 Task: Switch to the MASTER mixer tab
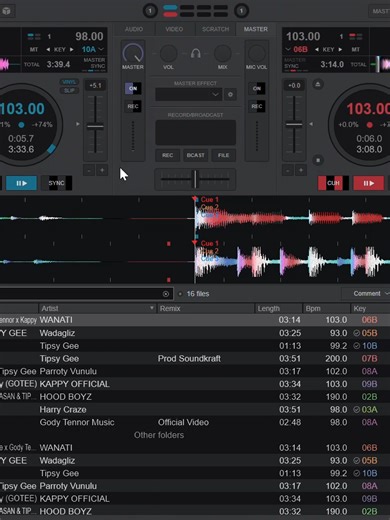(x=256, y=29)
